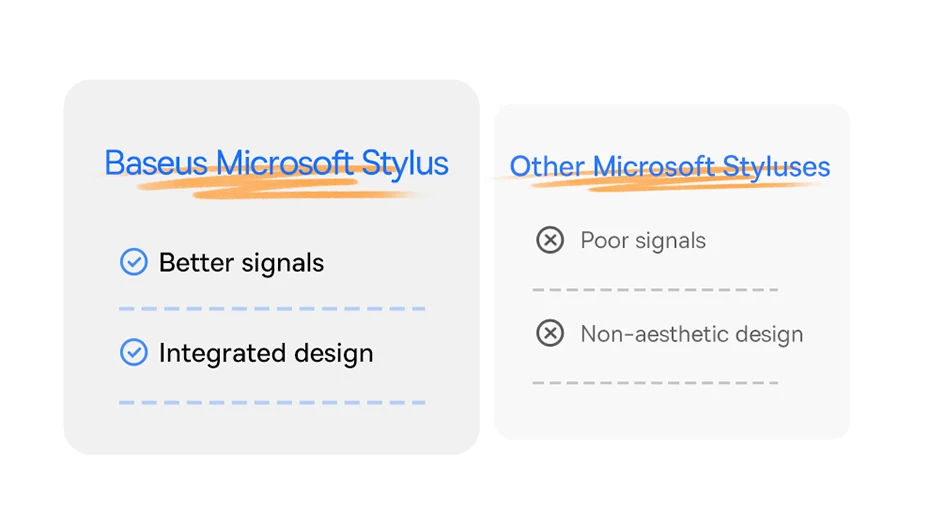Screen dimensions: 930x521
Task: Click the word Other in the right heading
Action: 547,166
